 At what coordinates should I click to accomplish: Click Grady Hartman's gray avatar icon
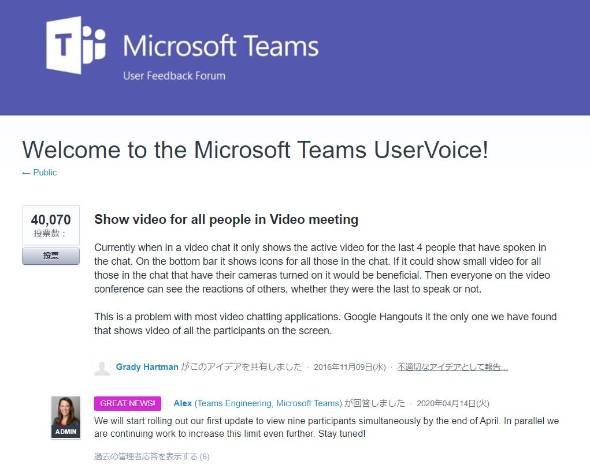tap(102, 368)
